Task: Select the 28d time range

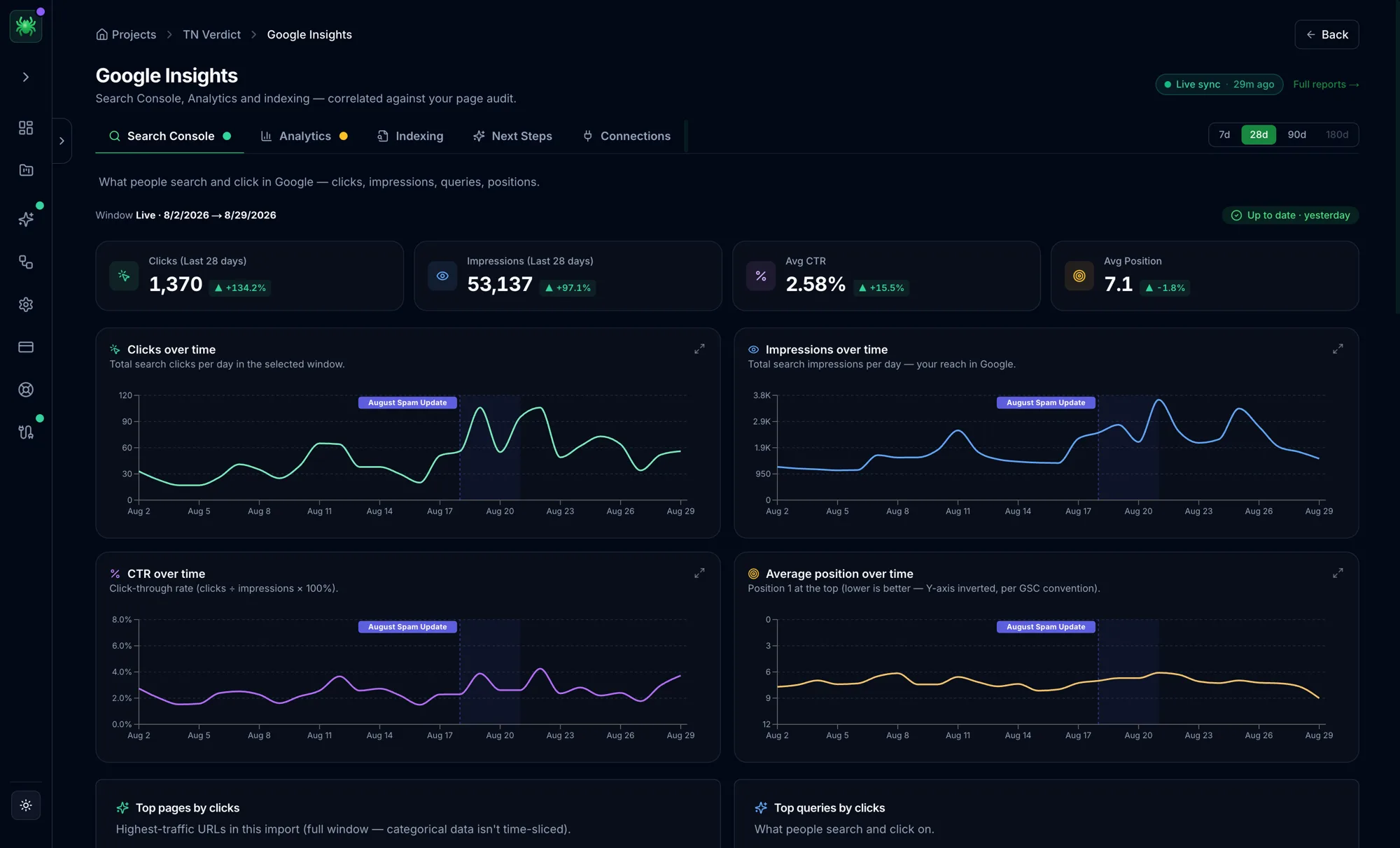Action: tap(1259, 135)
